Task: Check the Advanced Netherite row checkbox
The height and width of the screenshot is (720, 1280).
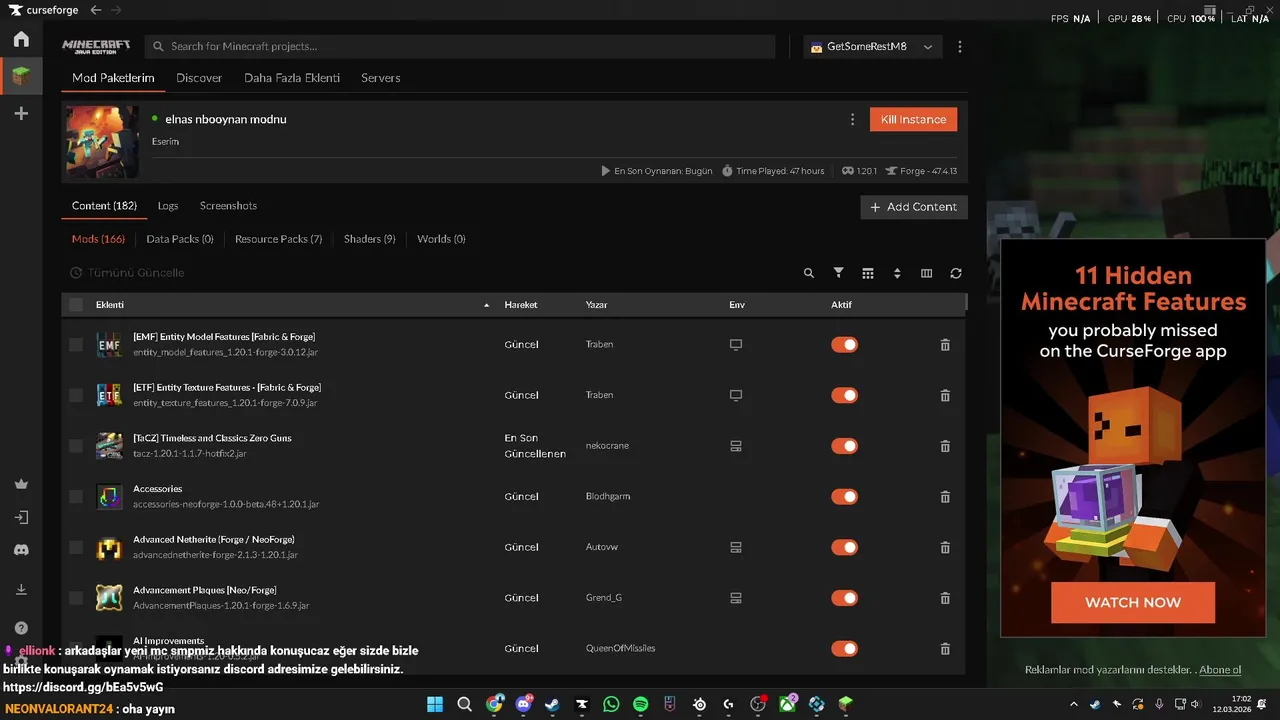Action: click(76, 547)
